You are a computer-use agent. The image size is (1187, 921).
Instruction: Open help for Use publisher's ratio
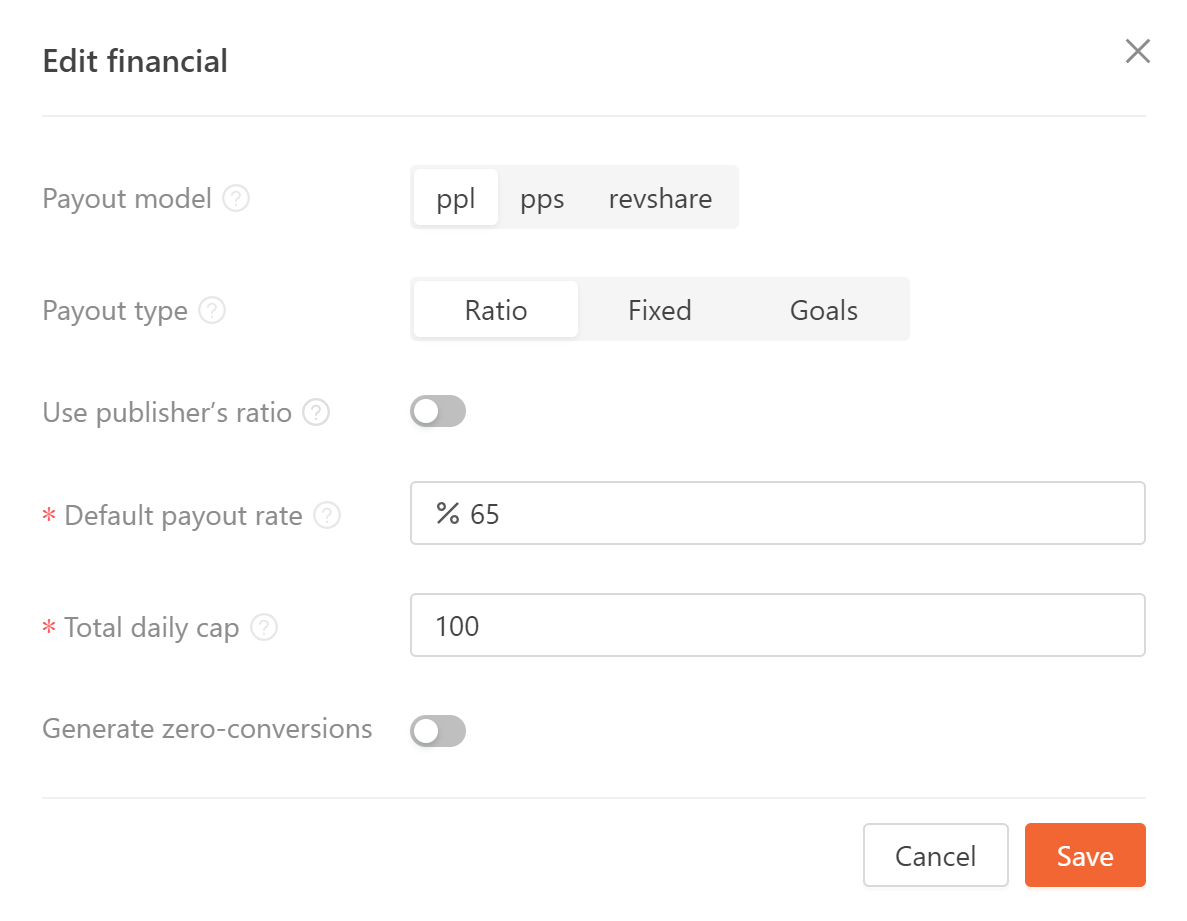(317, 412)
